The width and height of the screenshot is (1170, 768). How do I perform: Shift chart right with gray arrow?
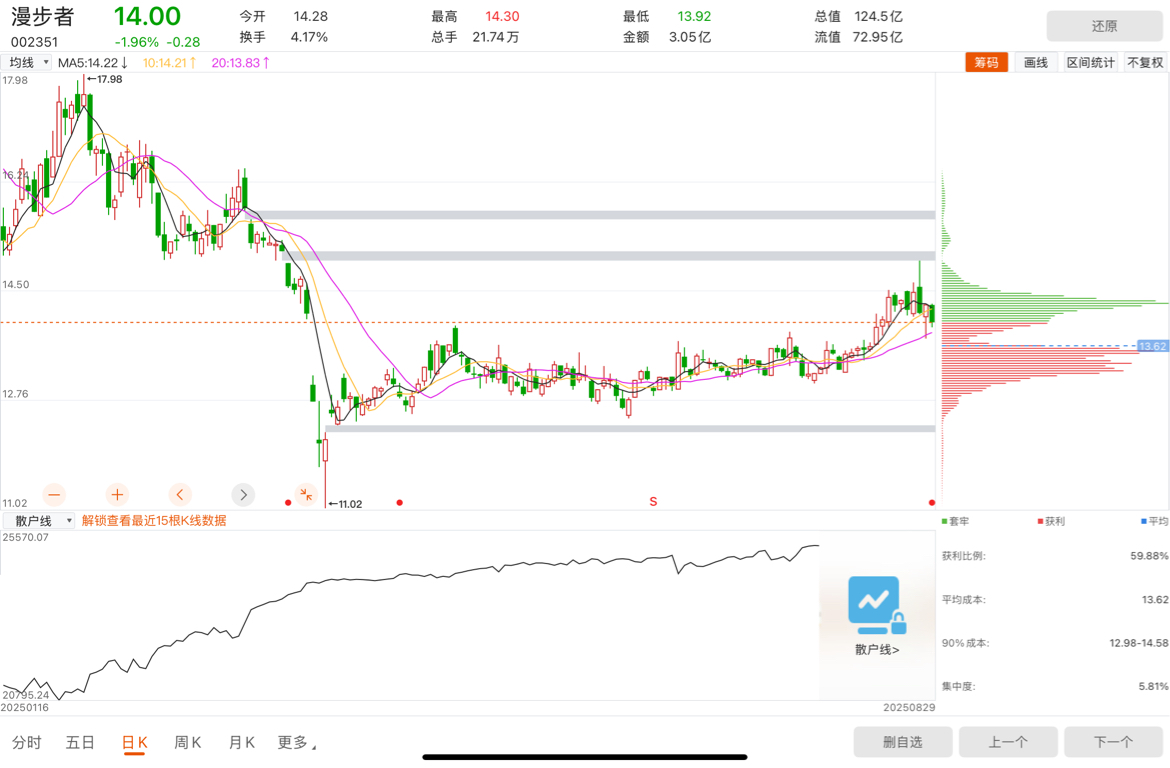point(243,494)
